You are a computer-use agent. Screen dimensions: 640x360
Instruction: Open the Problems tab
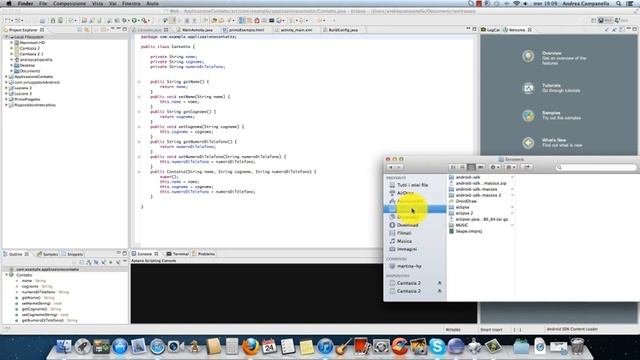coord(204,254)
